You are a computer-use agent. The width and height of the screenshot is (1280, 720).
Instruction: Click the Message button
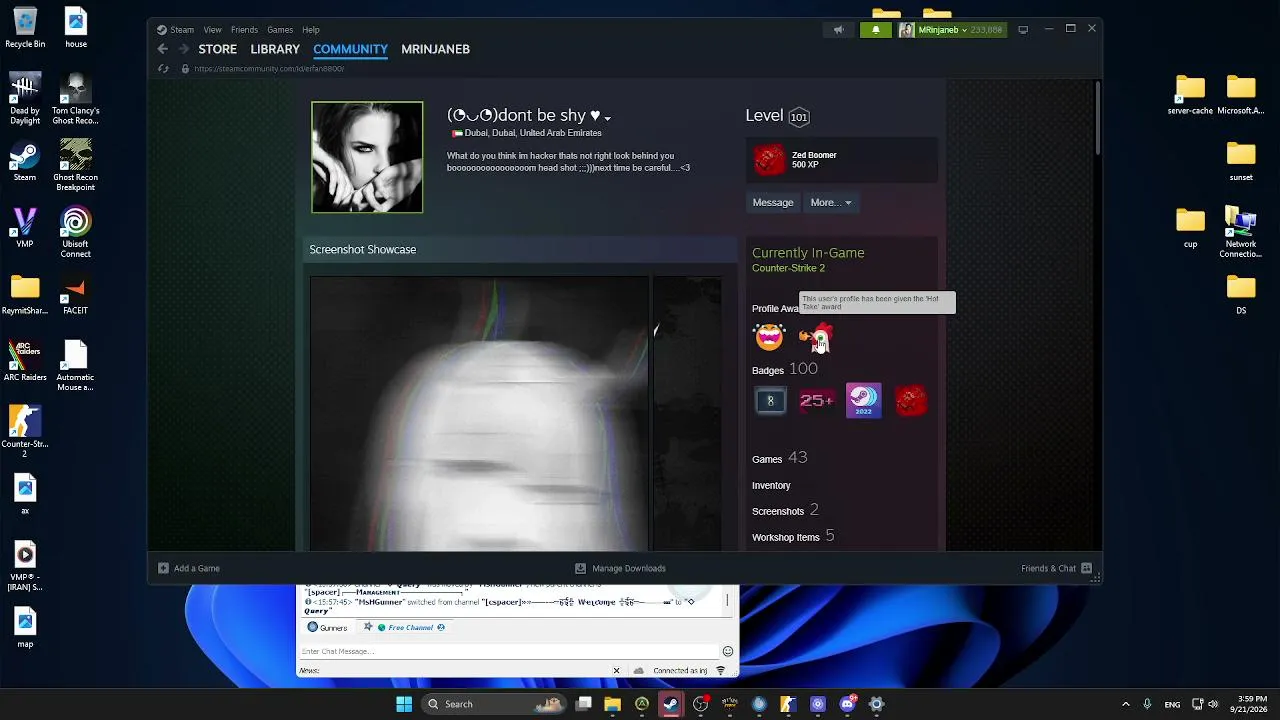coord(773,202)
